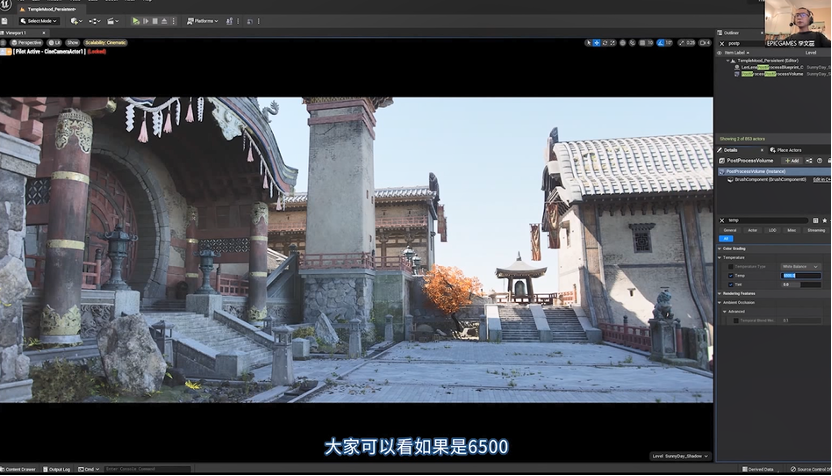Click the Outliner search field with postp
This screenshot has height=476, width=832.
pyautogui.click(x=746, y=44)
